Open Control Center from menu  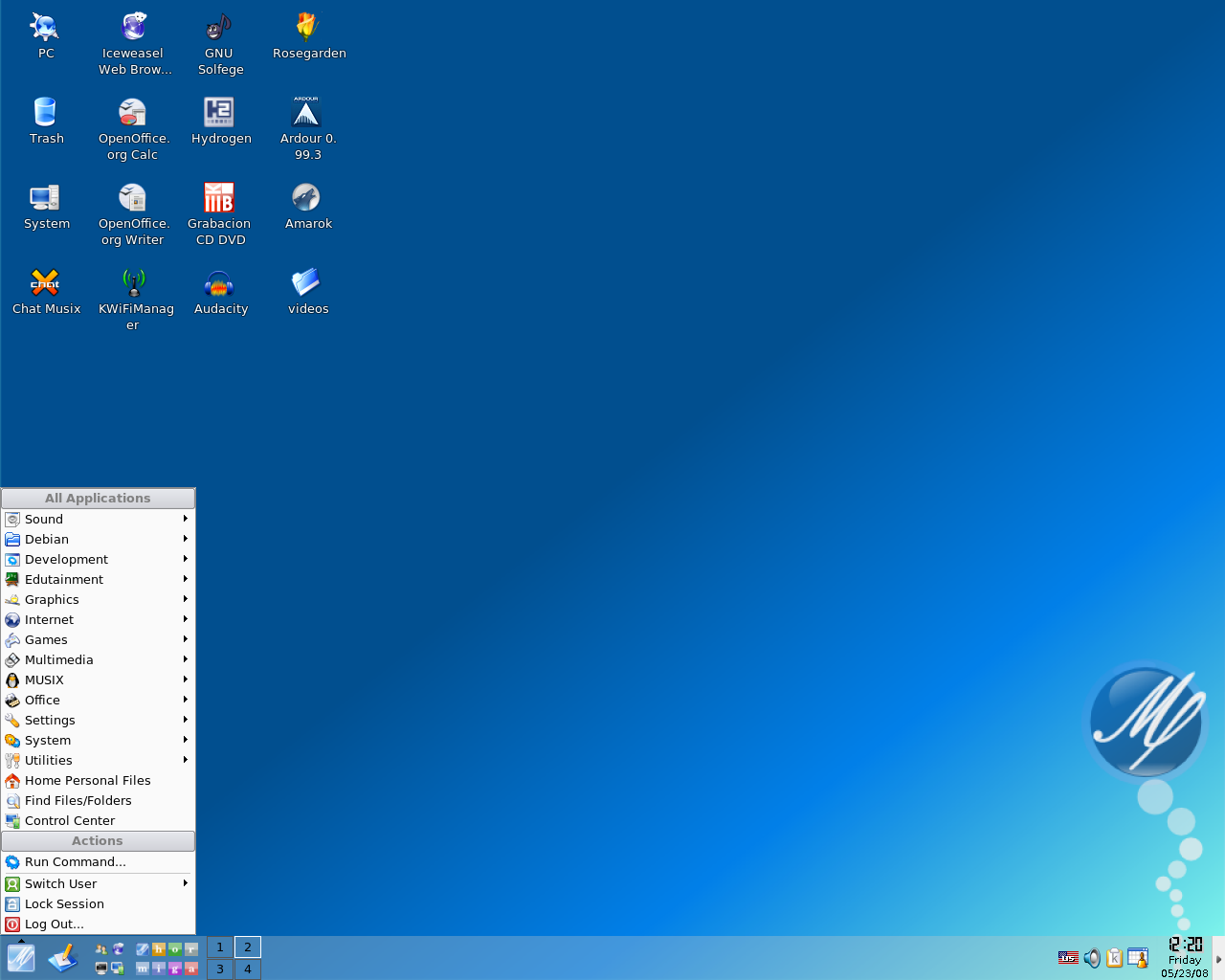tap(98, 820)
